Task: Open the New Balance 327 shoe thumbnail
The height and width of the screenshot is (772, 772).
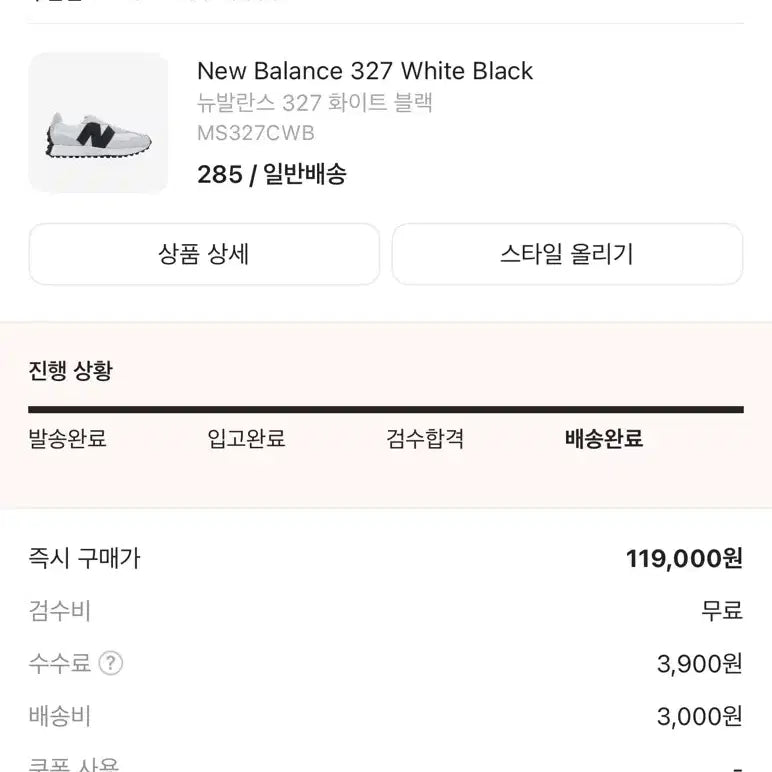Action: pos(98,123)
